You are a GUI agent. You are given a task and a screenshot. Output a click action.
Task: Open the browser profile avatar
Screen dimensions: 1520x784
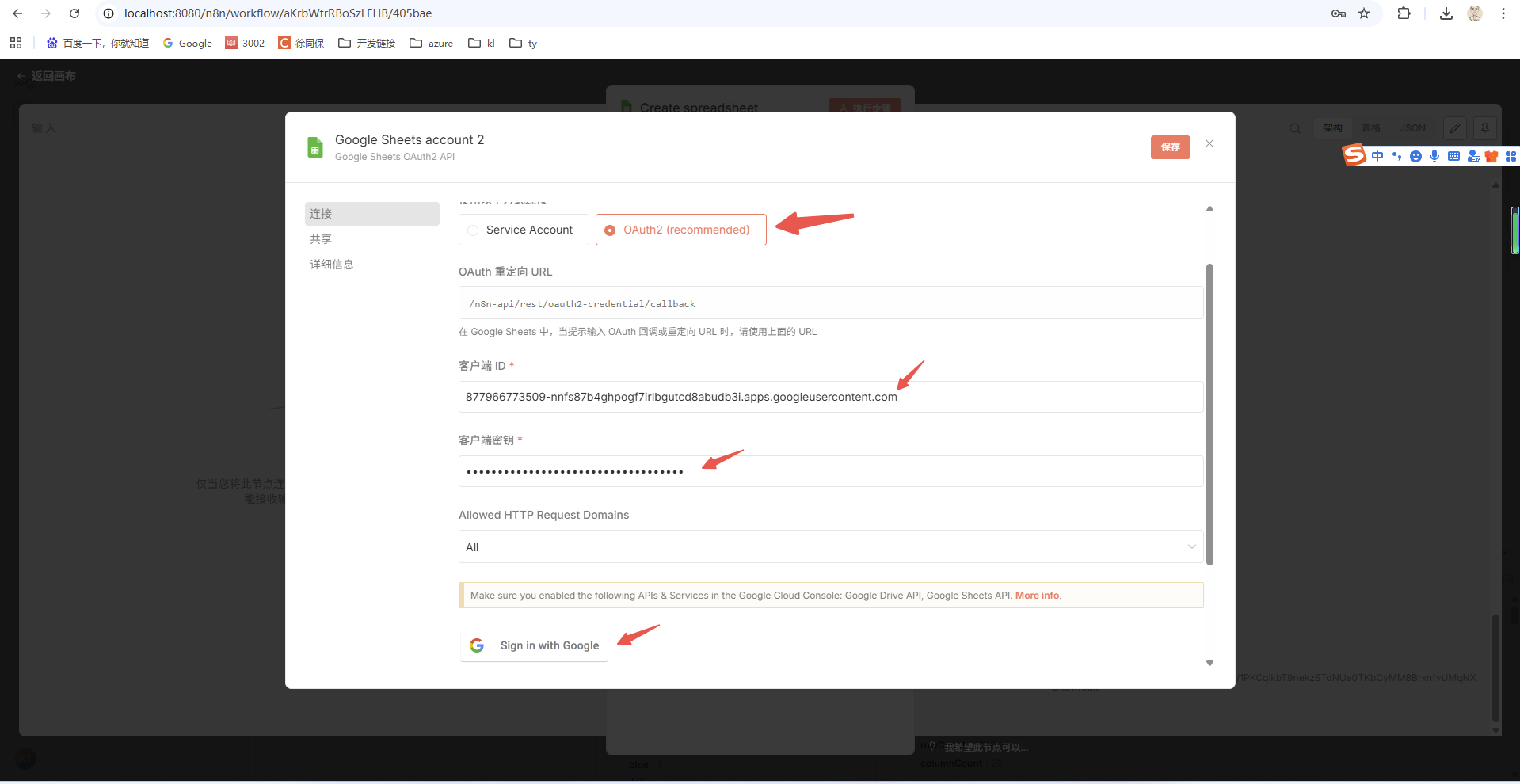(1475, 13)
